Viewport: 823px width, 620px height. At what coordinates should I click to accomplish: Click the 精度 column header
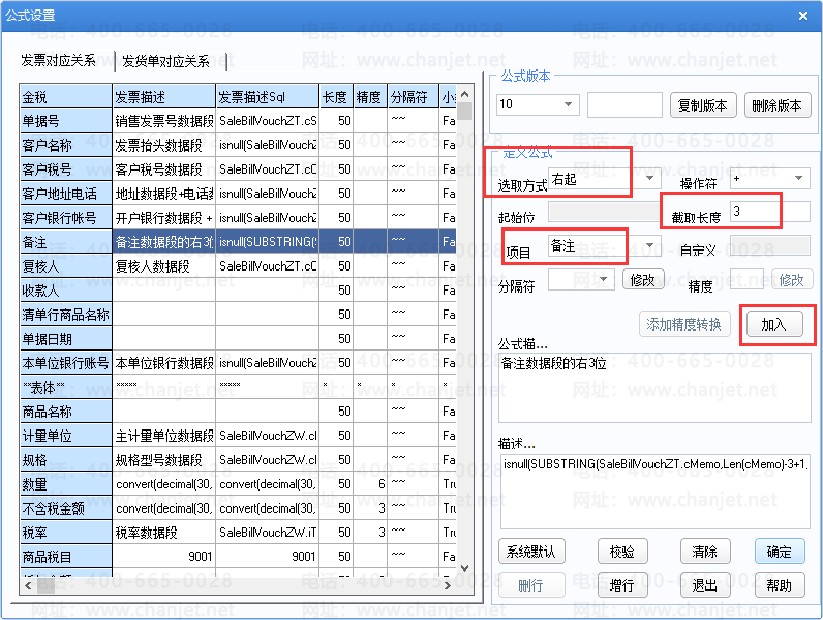pyautogui.click(x=370, y=97)
